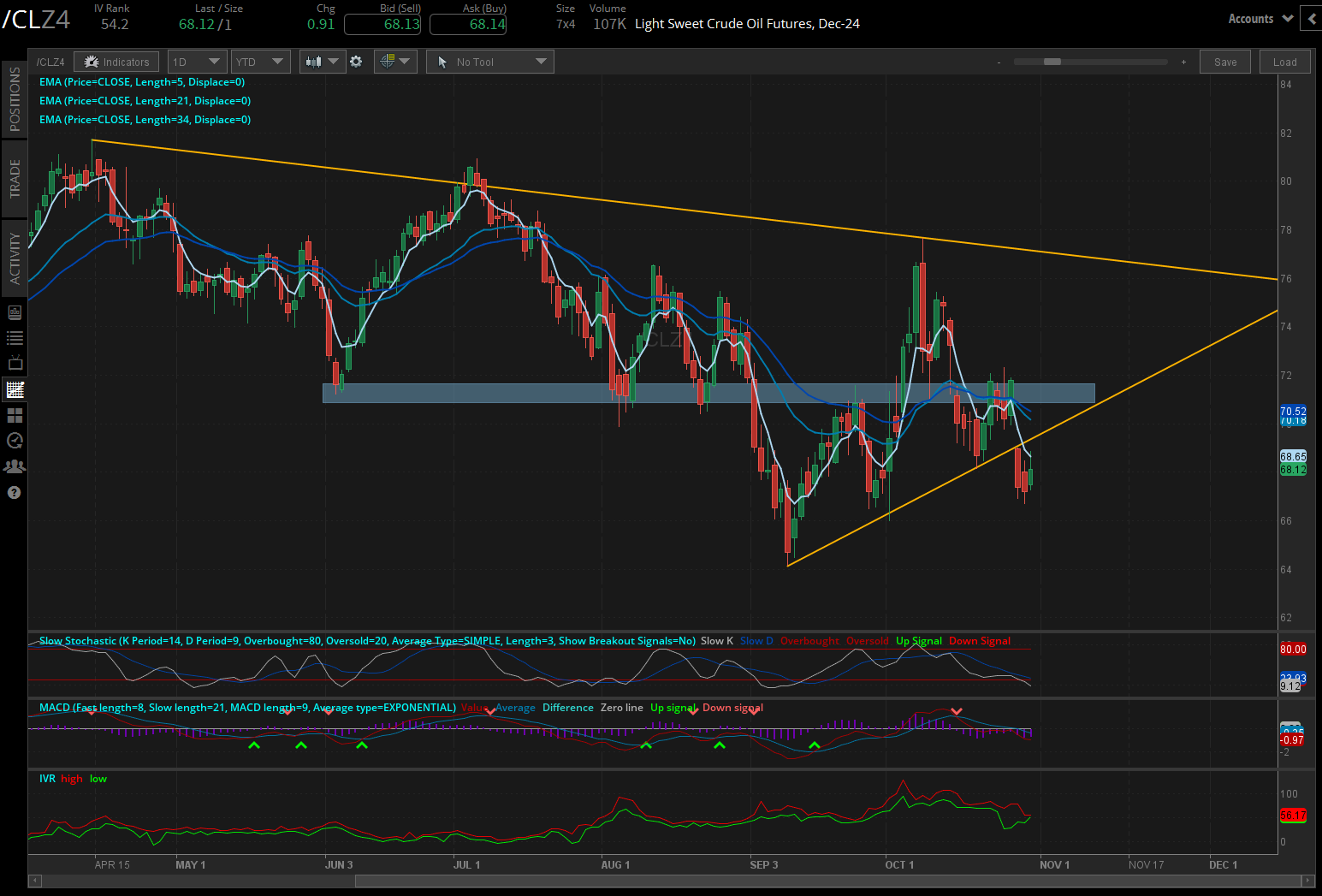This screenshot has width=1322, height=896.
Task: Click the clock/history icon in sidebar
Action: tap(15, 440)
